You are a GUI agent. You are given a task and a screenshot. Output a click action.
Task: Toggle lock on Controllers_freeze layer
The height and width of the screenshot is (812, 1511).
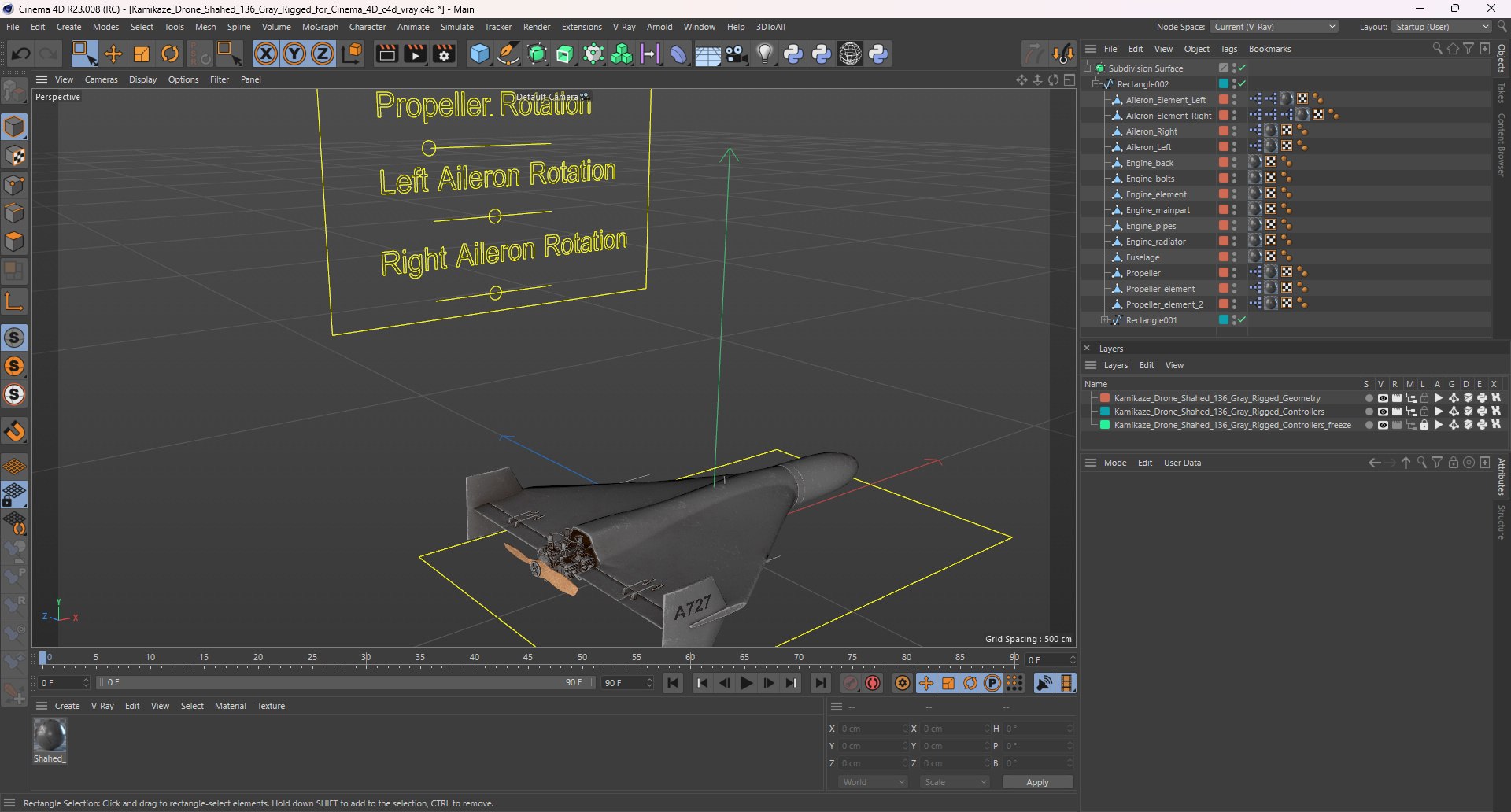[1424, 425]
